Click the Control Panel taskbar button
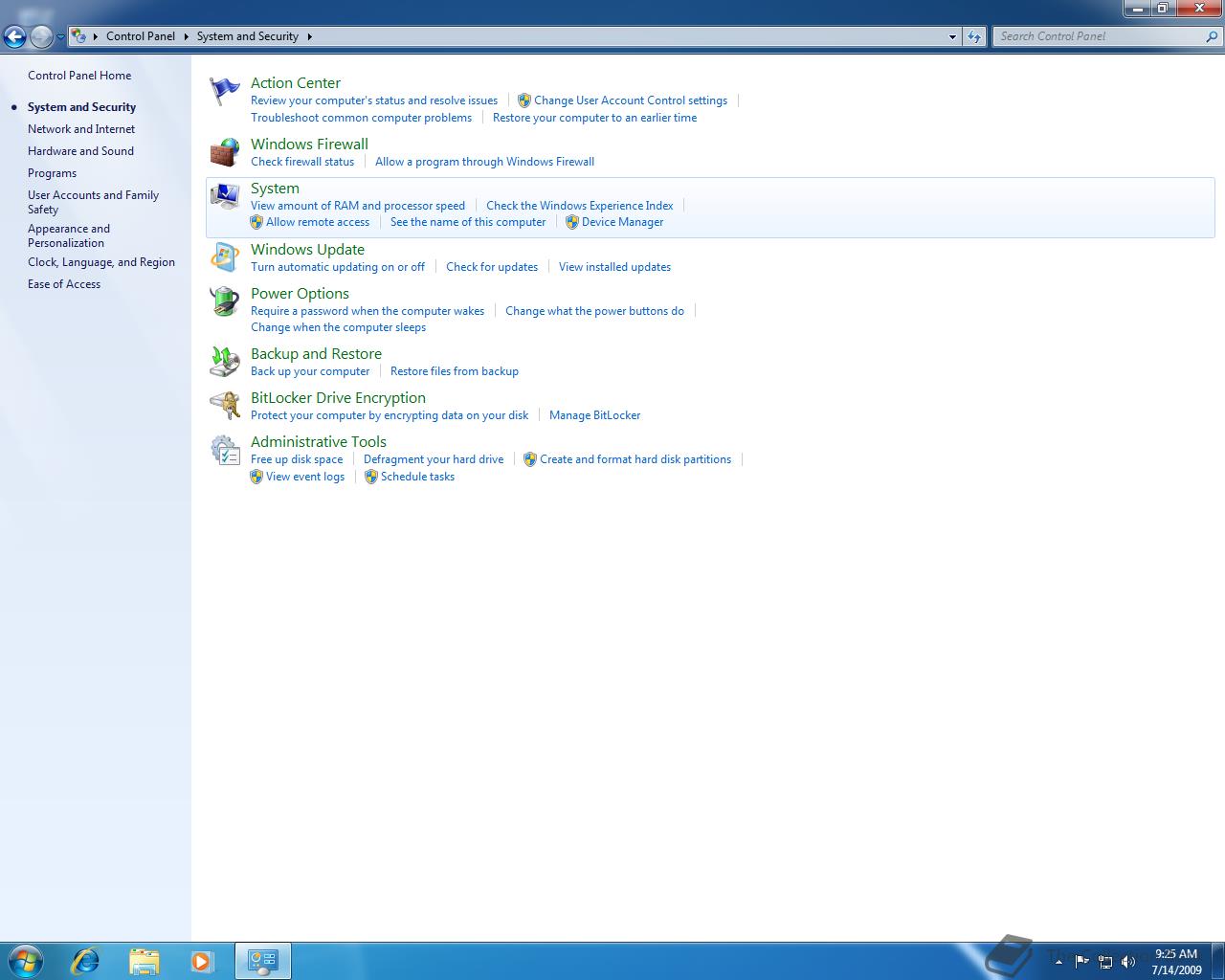The height and width of the screenshot is (980, 1225). (262, 961)
